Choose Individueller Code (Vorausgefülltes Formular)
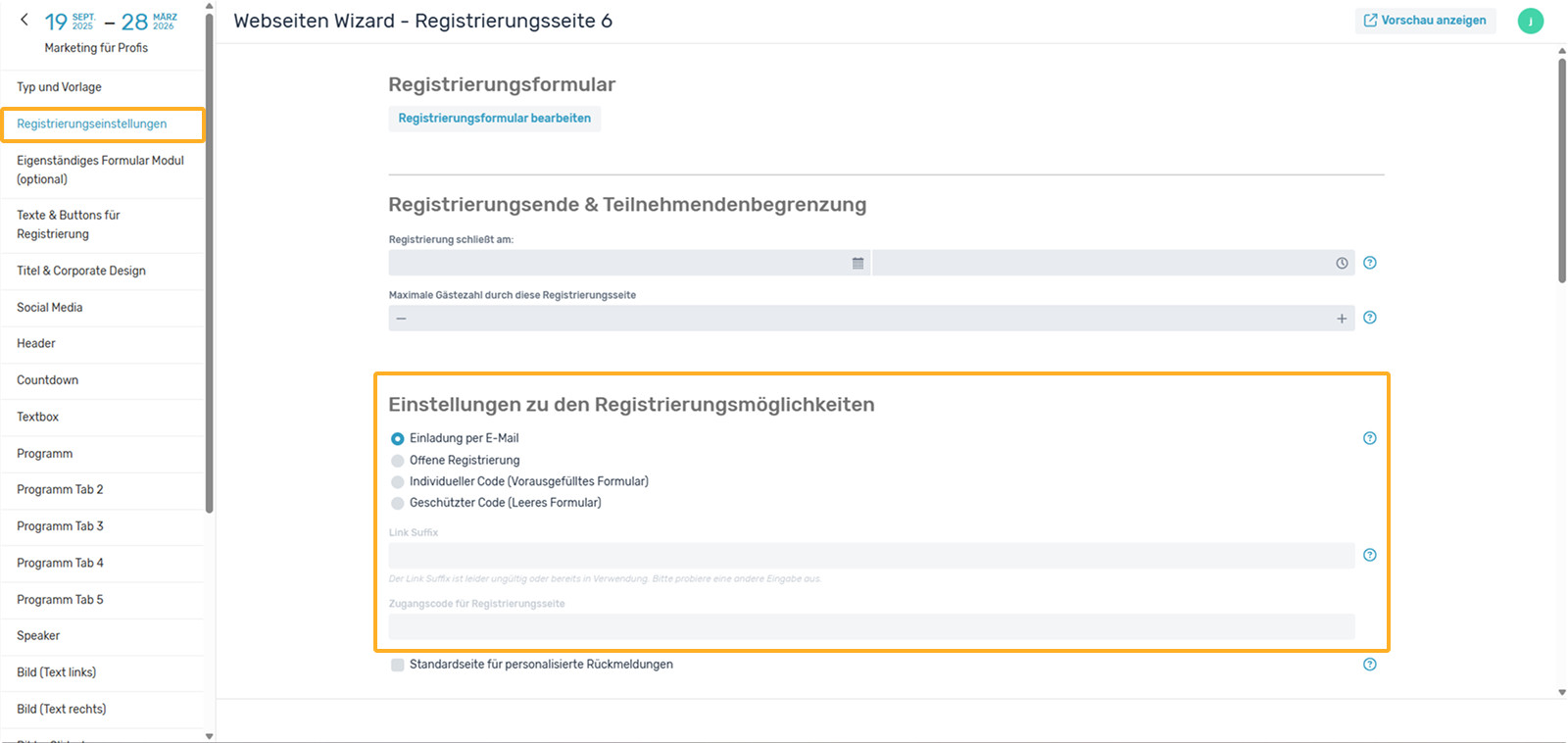This screenshot has width=1568, height=743. pos(397,482)
